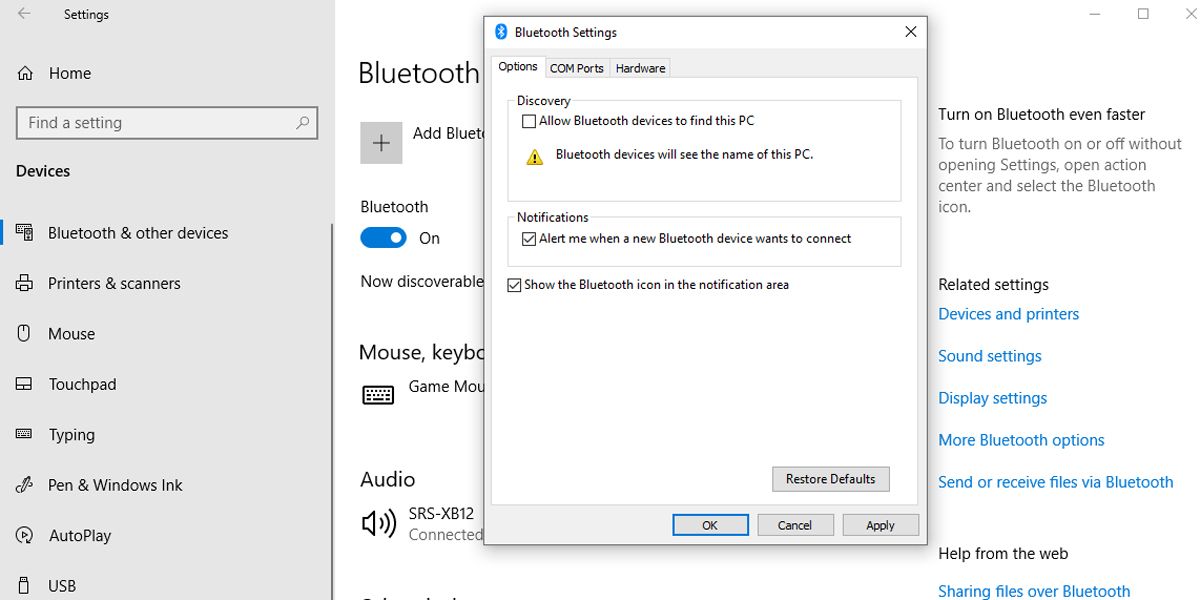Image resolution: width=1200 pixels, height=600 pixels.
Task: Uncheck Alert me when new device connects
Action: (529, 239)
